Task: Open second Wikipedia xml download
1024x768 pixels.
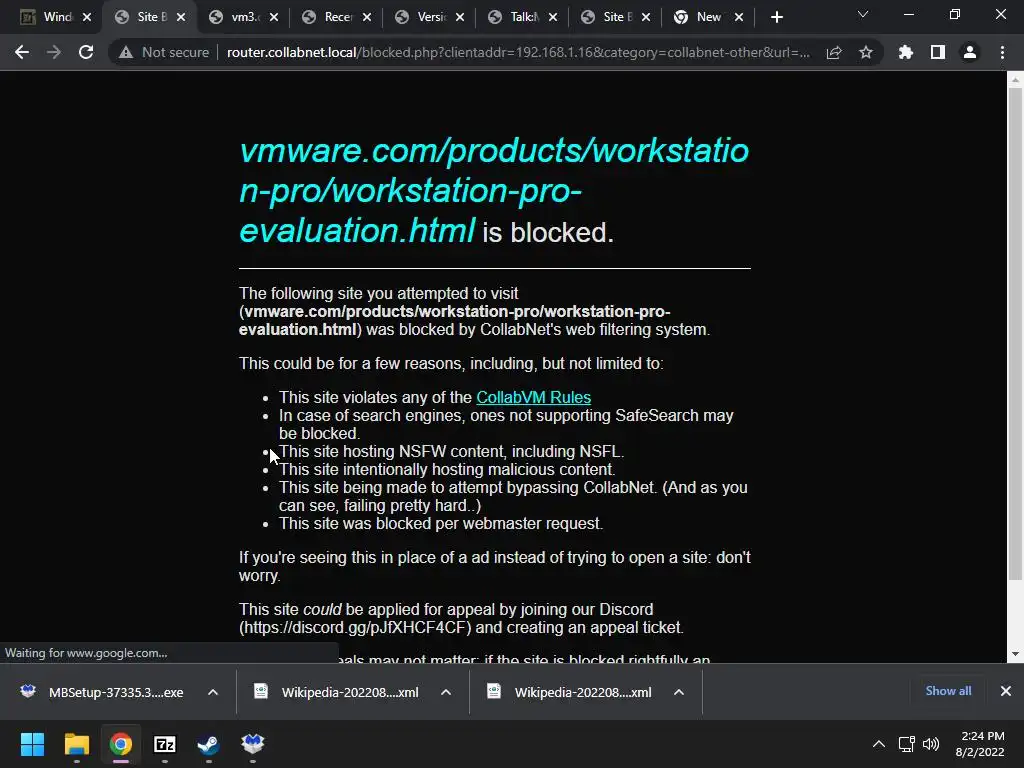Action: 570,692
